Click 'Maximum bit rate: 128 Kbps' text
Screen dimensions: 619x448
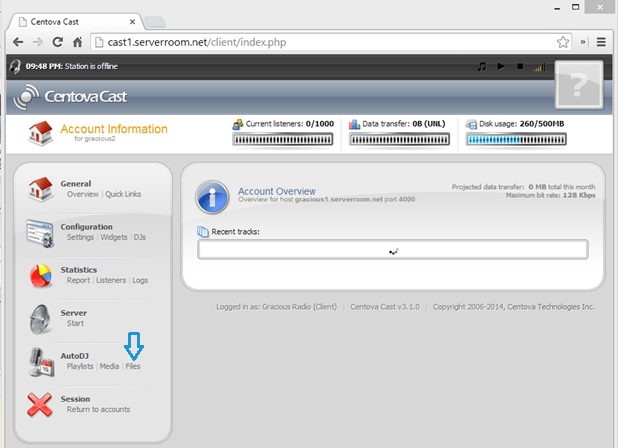(x=550, y=195)
